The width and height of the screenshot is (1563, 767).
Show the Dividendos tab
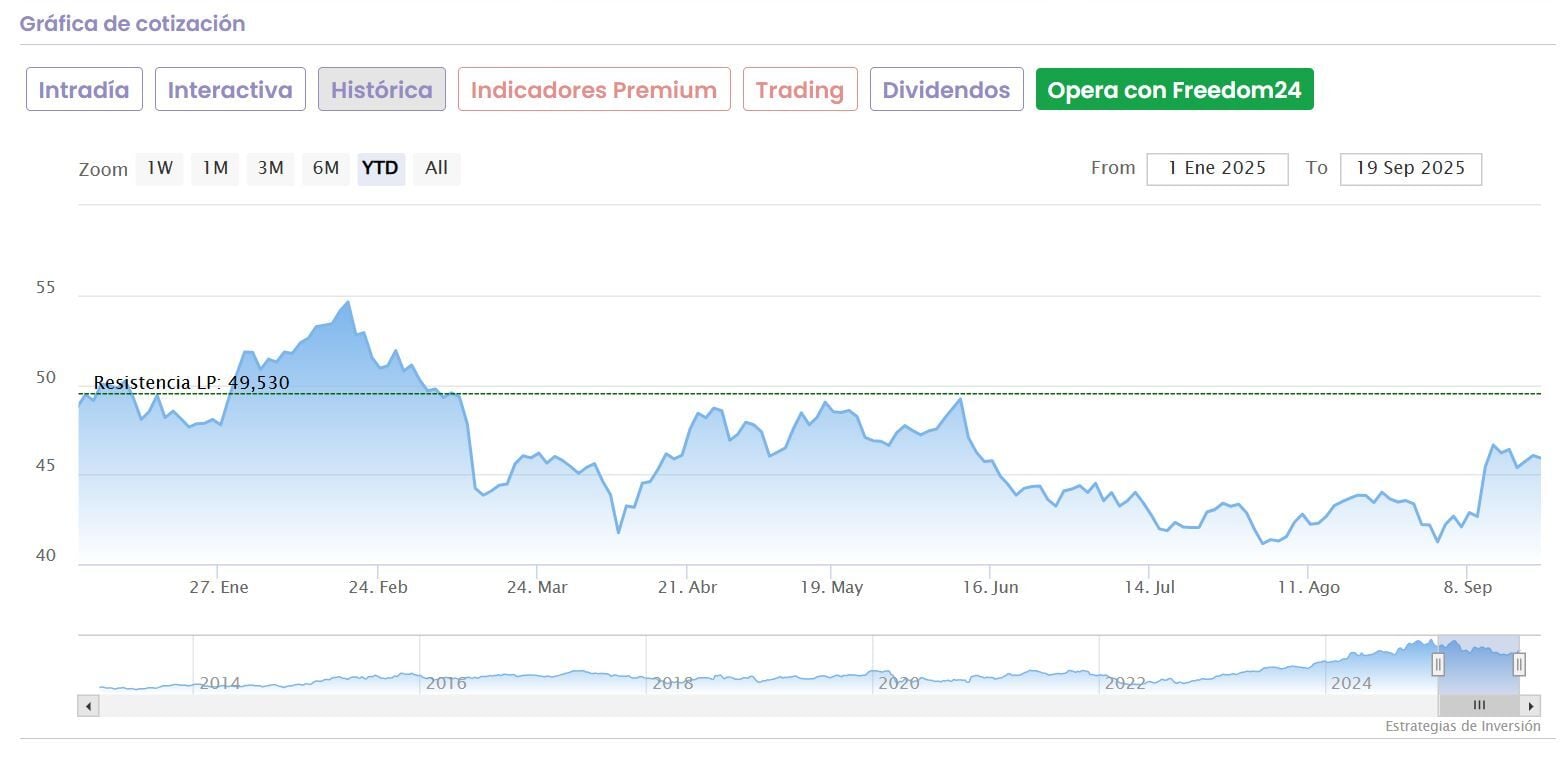coord(946,90)
